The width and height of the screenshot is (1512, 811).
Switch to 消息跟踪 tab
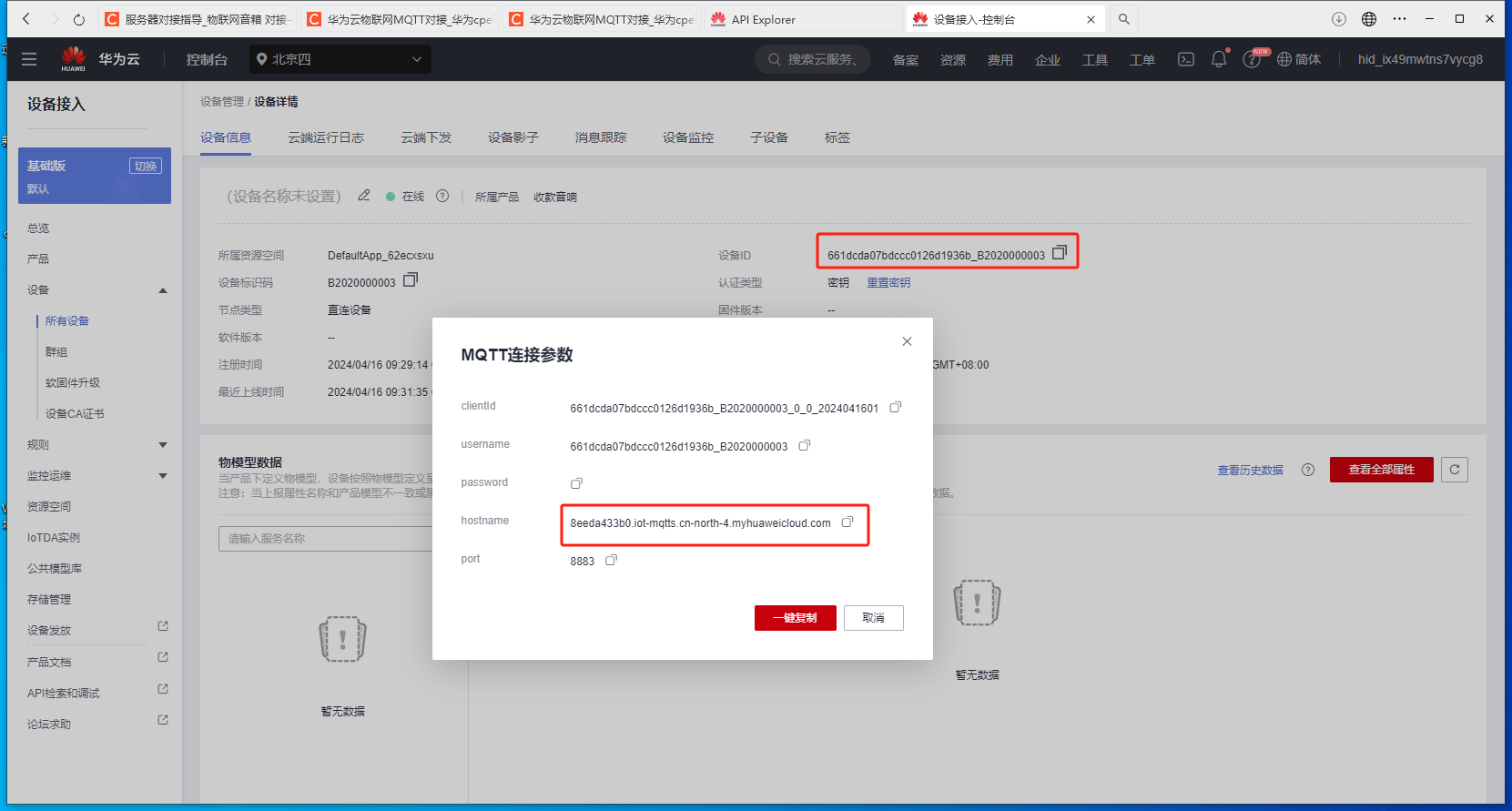point(601,137)
